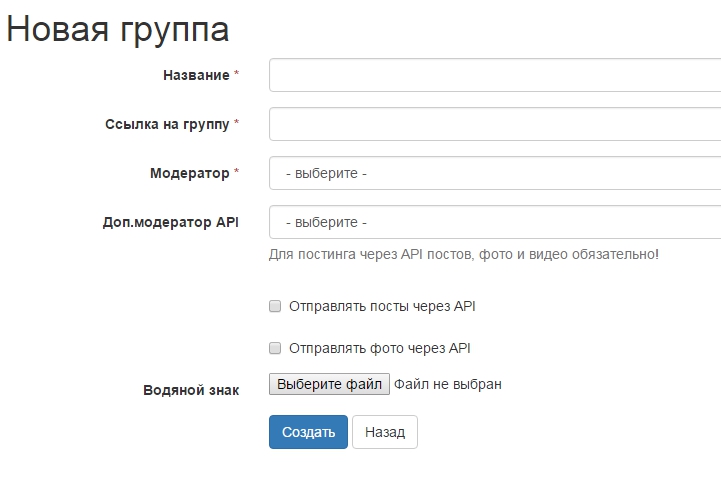Go back using the Назад button
The height and width of the screenshot is (484, 721).
coord(385,432)
